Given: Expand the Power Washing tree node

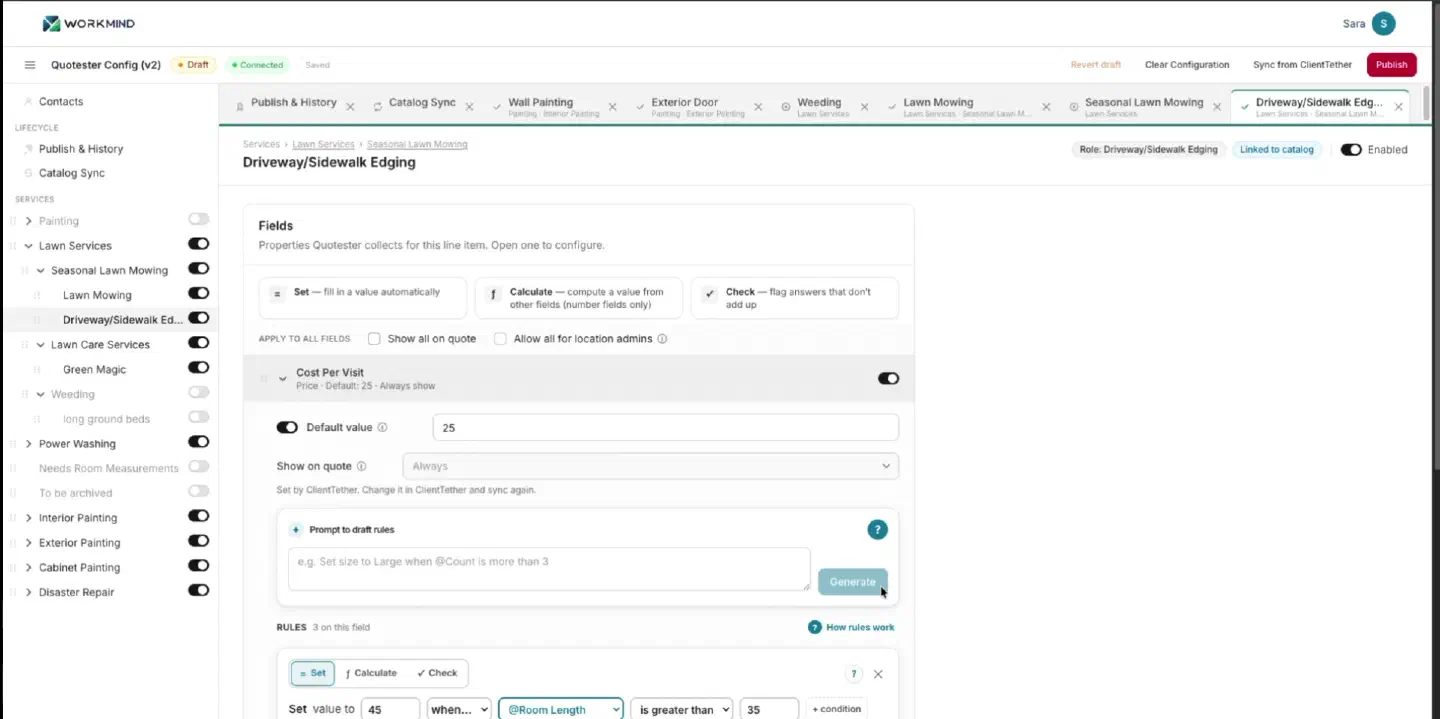Looking at the screenshot, I should click(x=28, y=444).
